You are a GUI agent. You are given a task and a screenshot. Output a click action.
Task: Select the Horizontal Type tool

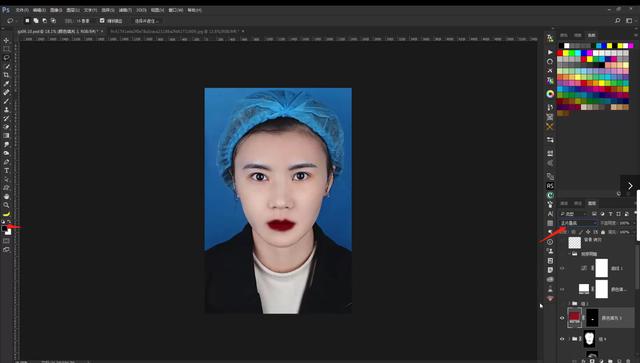point(6,170)
